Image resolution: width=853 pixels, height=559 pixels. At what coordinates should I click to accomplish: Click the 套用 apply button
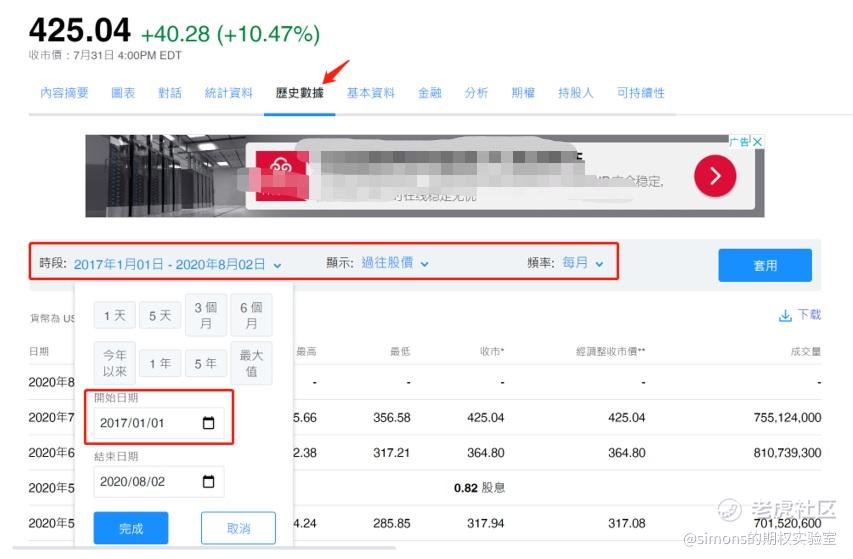[765, 265]
